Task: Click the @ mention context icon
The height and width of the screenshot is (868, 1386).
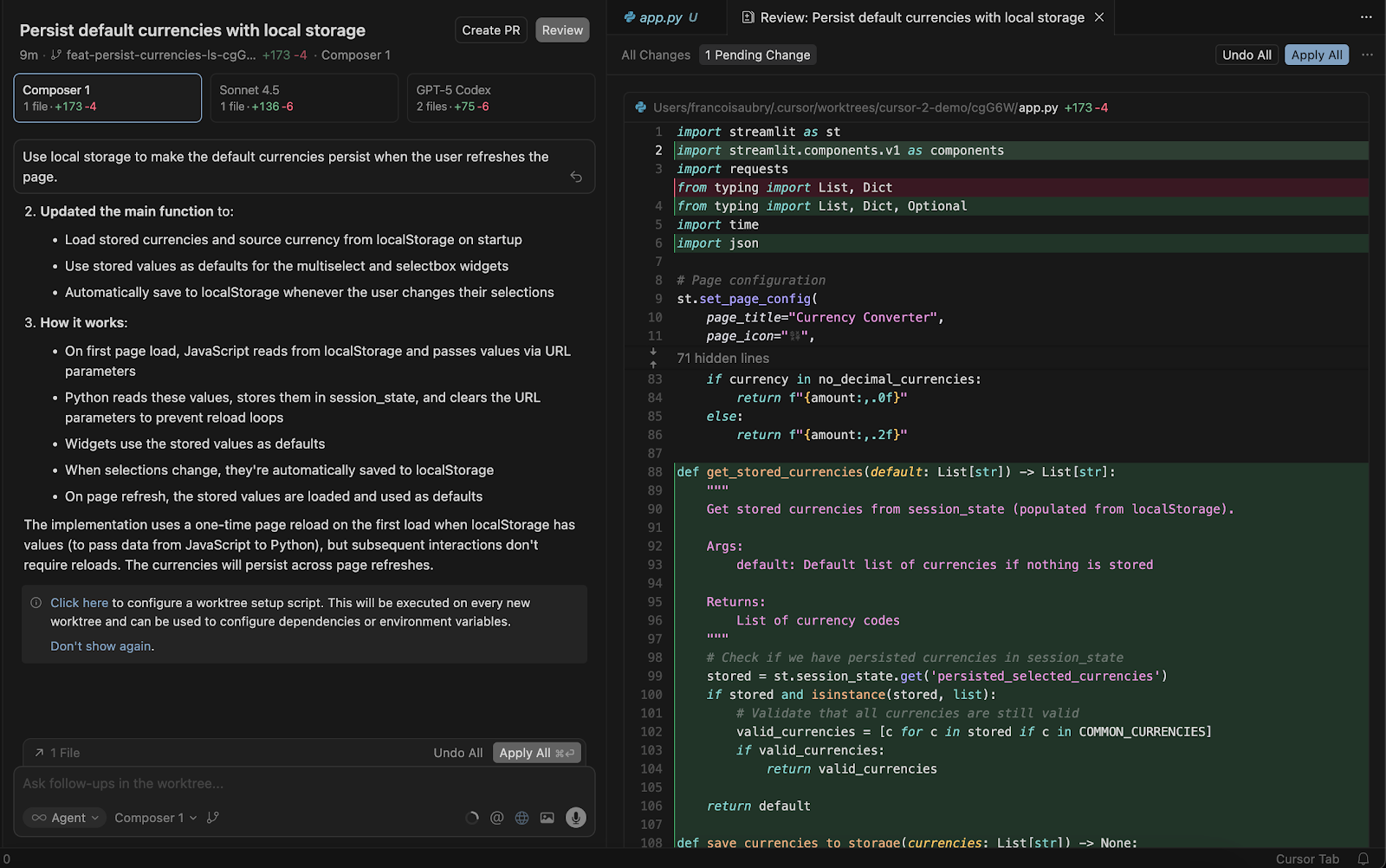Action: pyautogui.click(x=496, y=818)
